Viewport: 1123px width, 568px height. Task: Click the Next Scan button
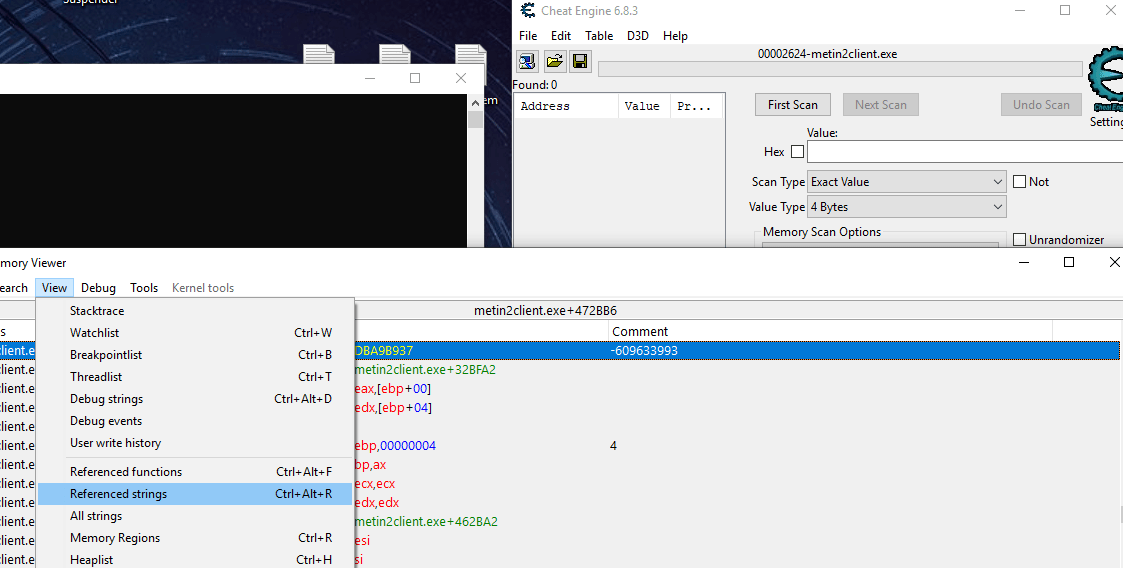(x=881, y=105)
